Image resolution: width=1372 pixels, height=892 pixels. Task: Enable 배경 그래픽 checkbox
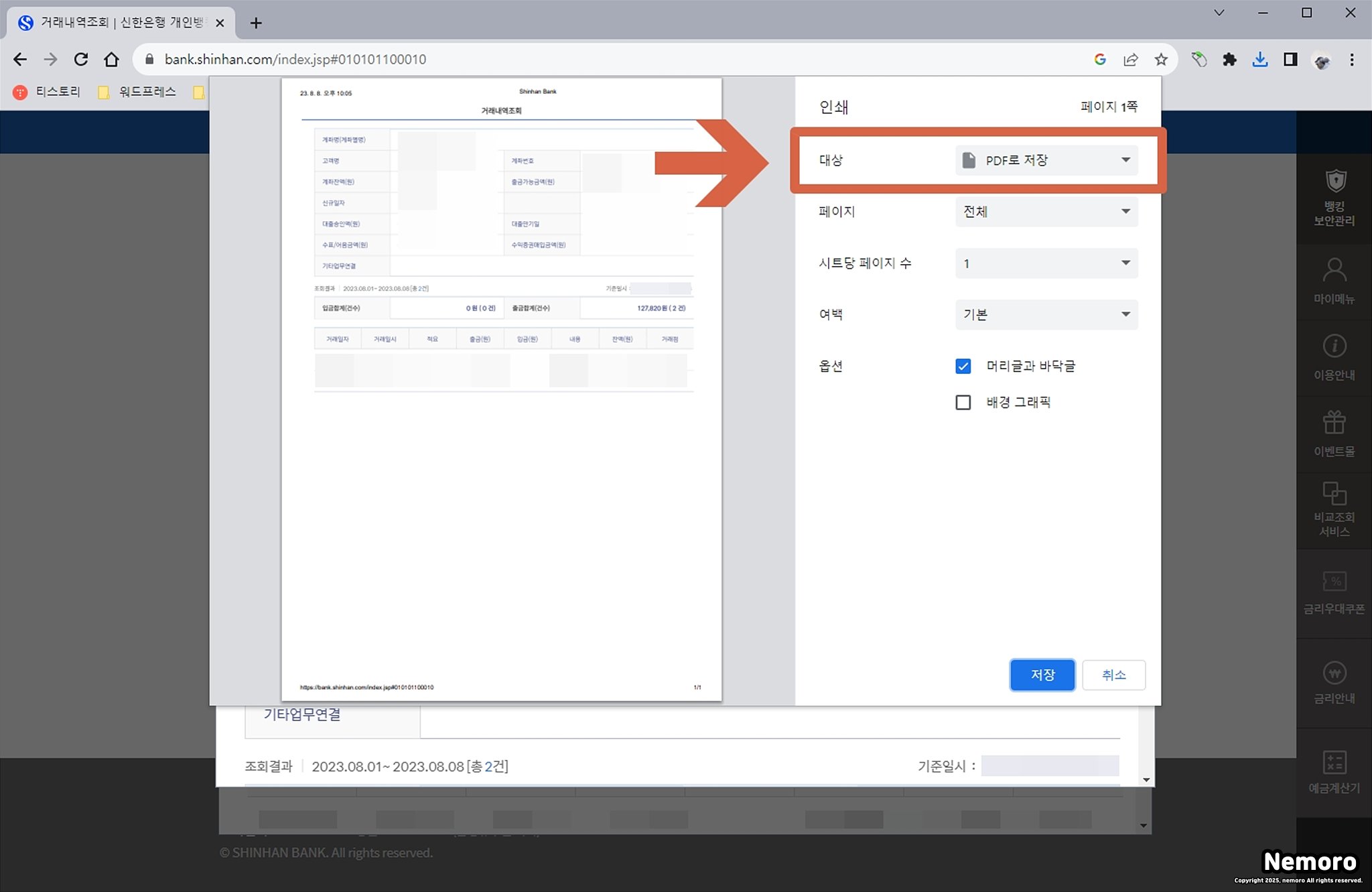click(x=963, y=402)
